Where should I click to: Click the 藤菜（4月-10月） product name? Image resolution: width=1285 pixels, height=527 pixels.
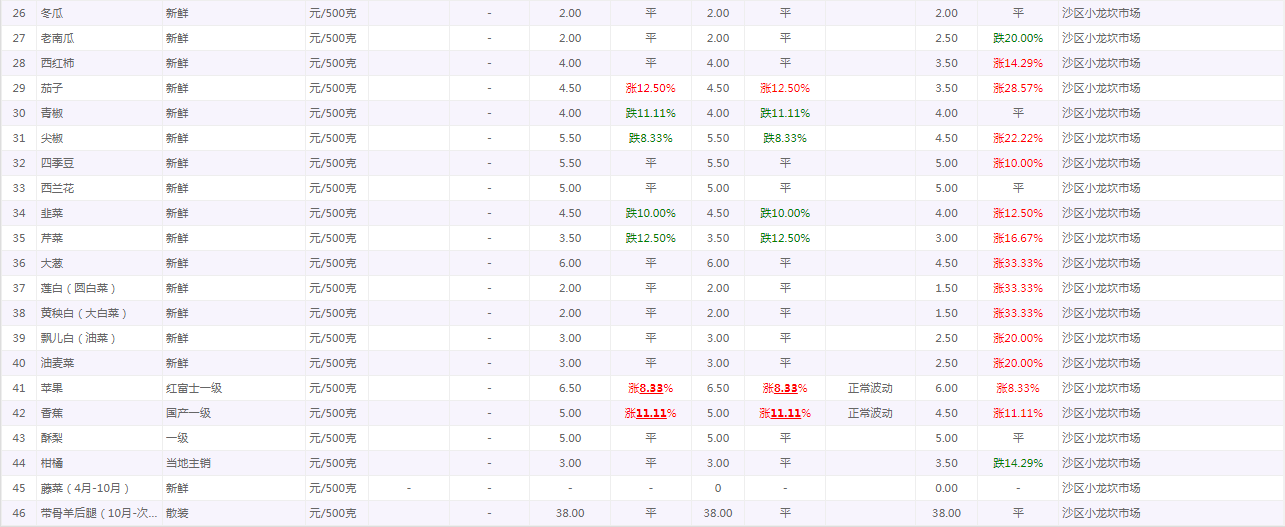(x=85, y=488)
